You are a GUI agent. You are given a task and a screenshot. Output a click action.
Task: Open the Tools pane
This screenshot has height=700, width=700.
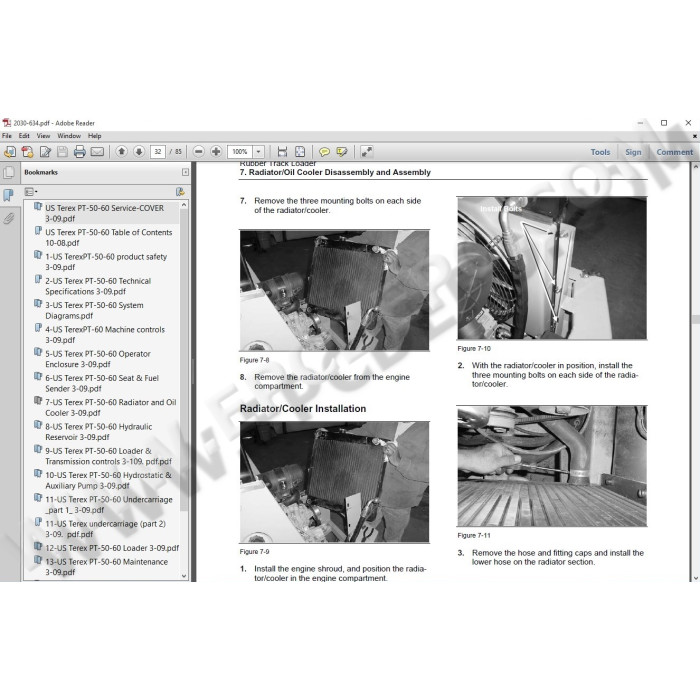point(600,152)
